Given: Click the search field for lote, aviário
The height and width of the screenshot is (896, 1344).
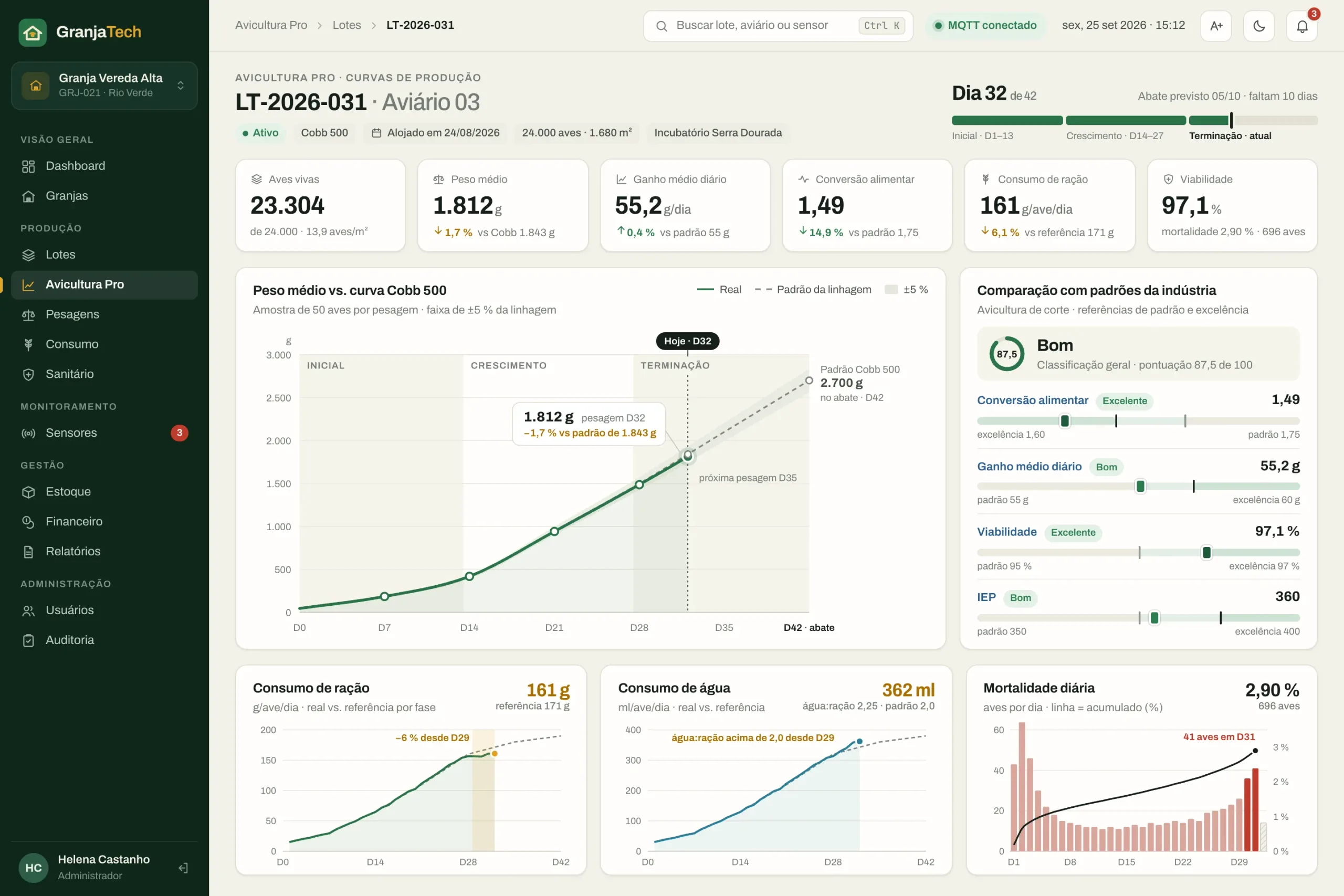Looking at the screenshot, I should tap(778, 26).
